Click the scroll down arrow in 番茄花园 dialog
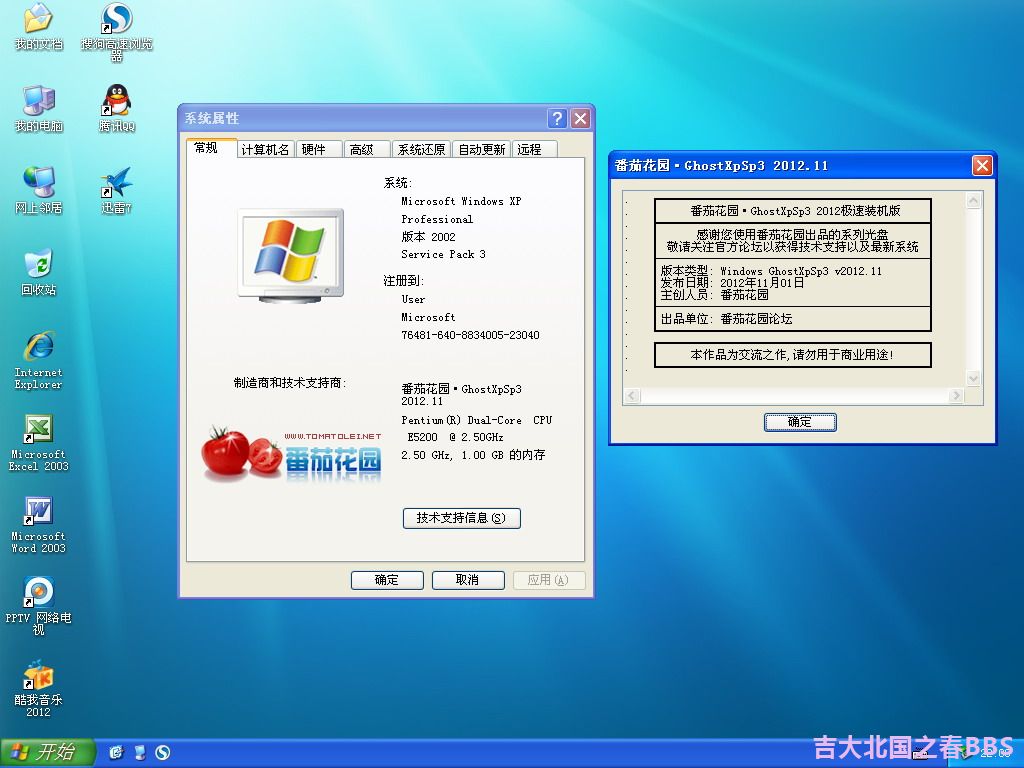The width and height of the screenshot is (1024, 768). (x=973, y=378)
